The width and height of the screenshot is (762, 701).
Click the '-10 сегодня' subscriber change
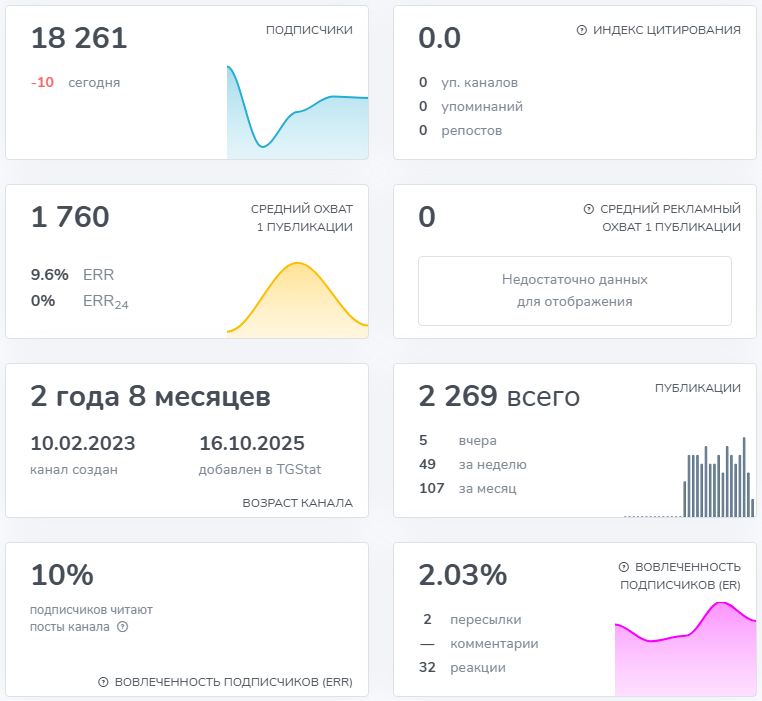coord(75,83)
